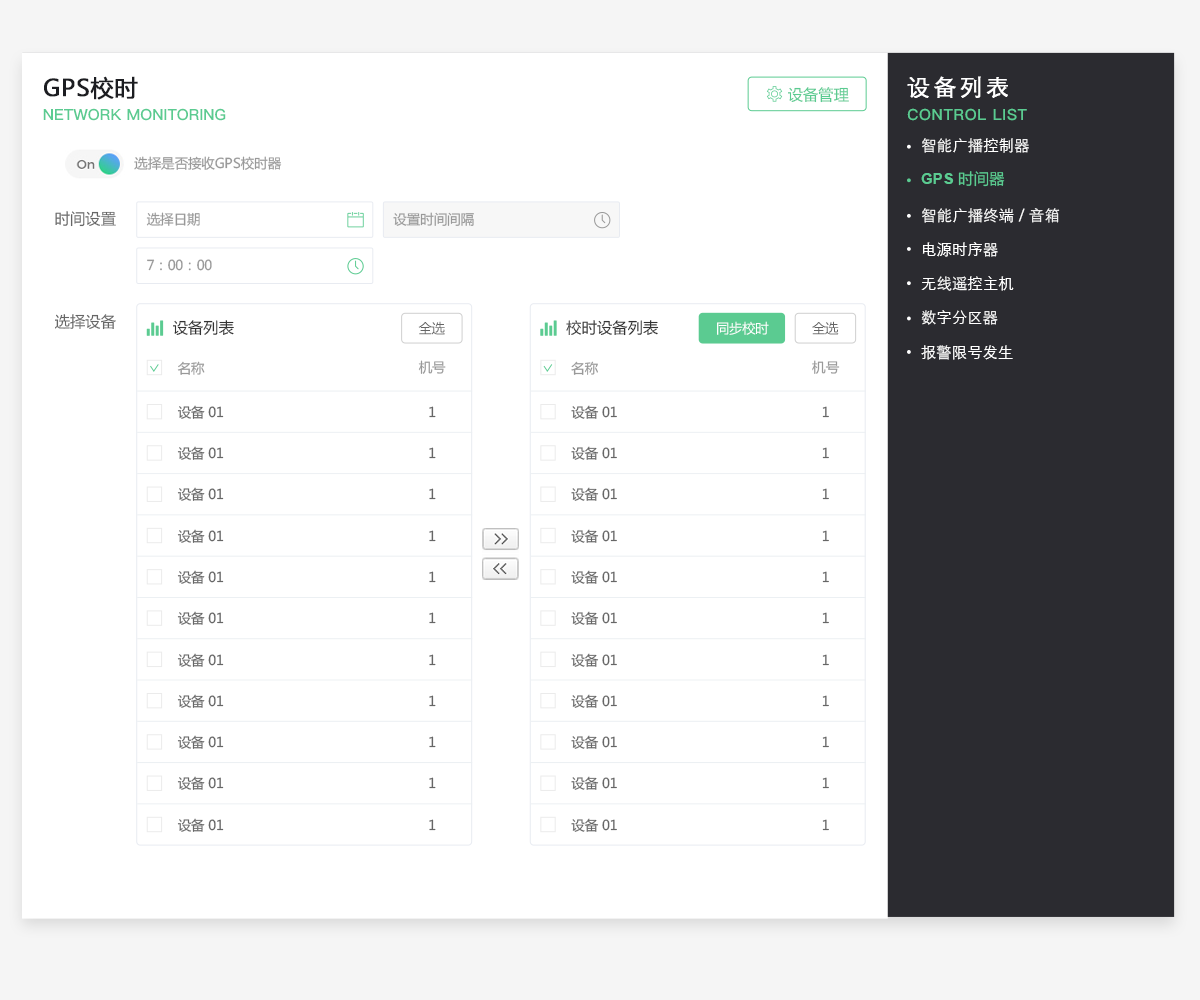Screen dimensions: 1200x1000
Task: Check the first 设备 01 row in 校时设备列表
Action: tap(548, 412)
